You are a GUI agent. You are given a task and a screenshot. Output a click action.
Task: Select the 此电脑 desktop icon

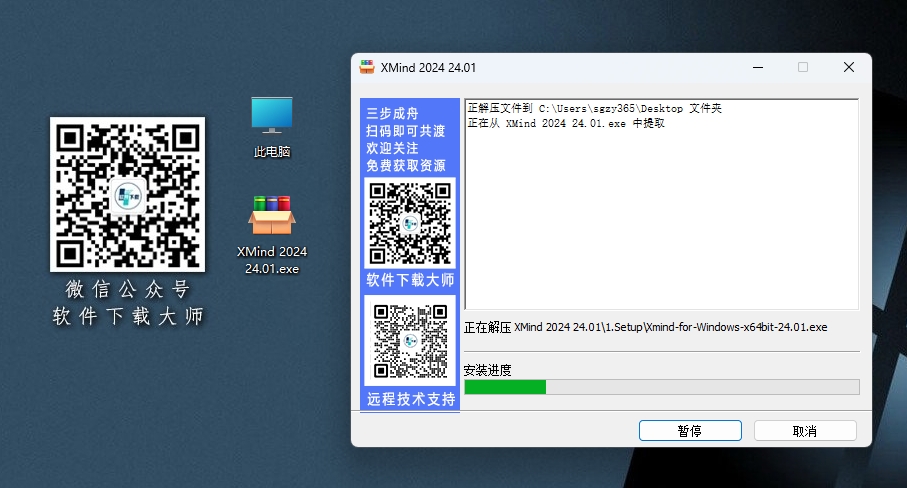pos(271,127)
